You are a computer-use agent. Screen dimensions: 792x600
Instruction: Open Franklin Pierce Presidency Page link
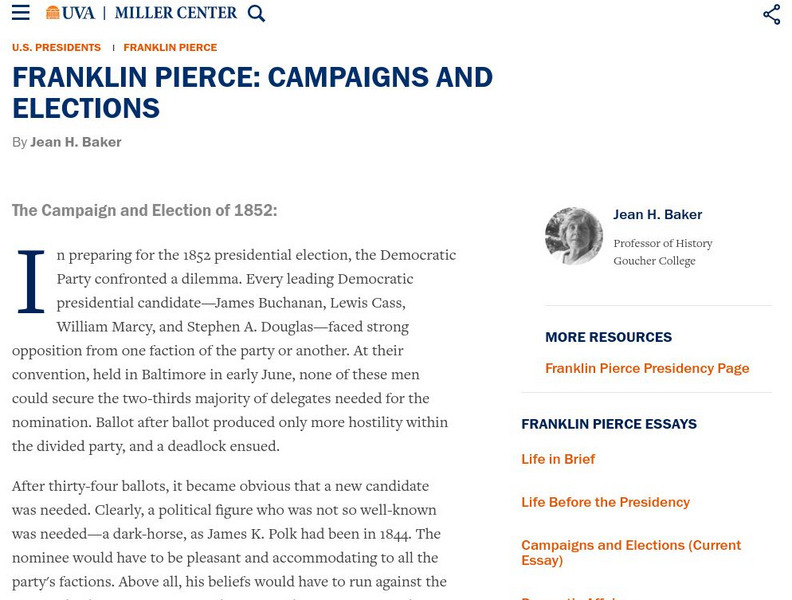(647, 368)
